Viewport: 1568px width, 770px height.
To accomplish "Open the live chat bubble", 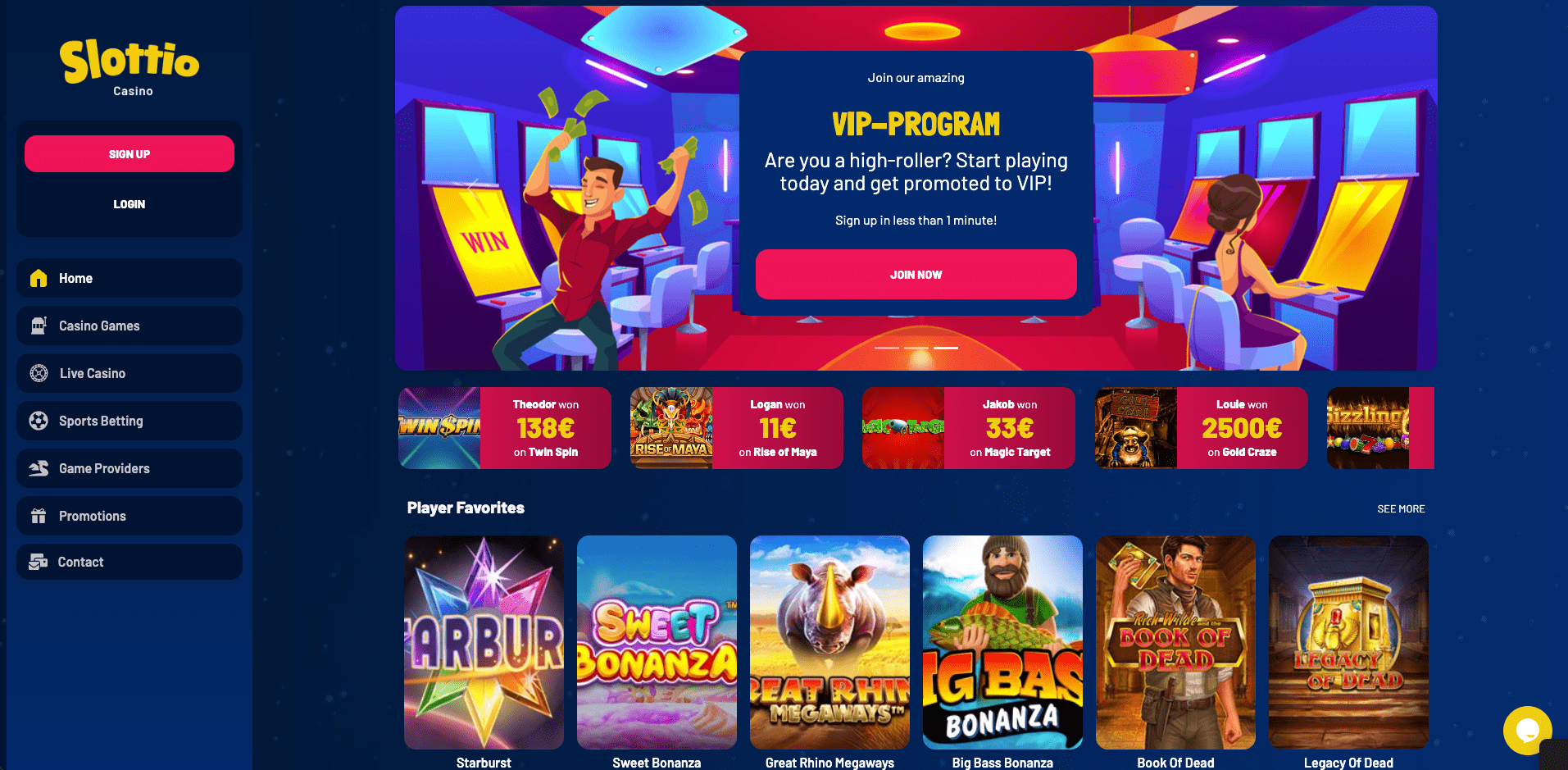I will click(x=1527, y=730).
